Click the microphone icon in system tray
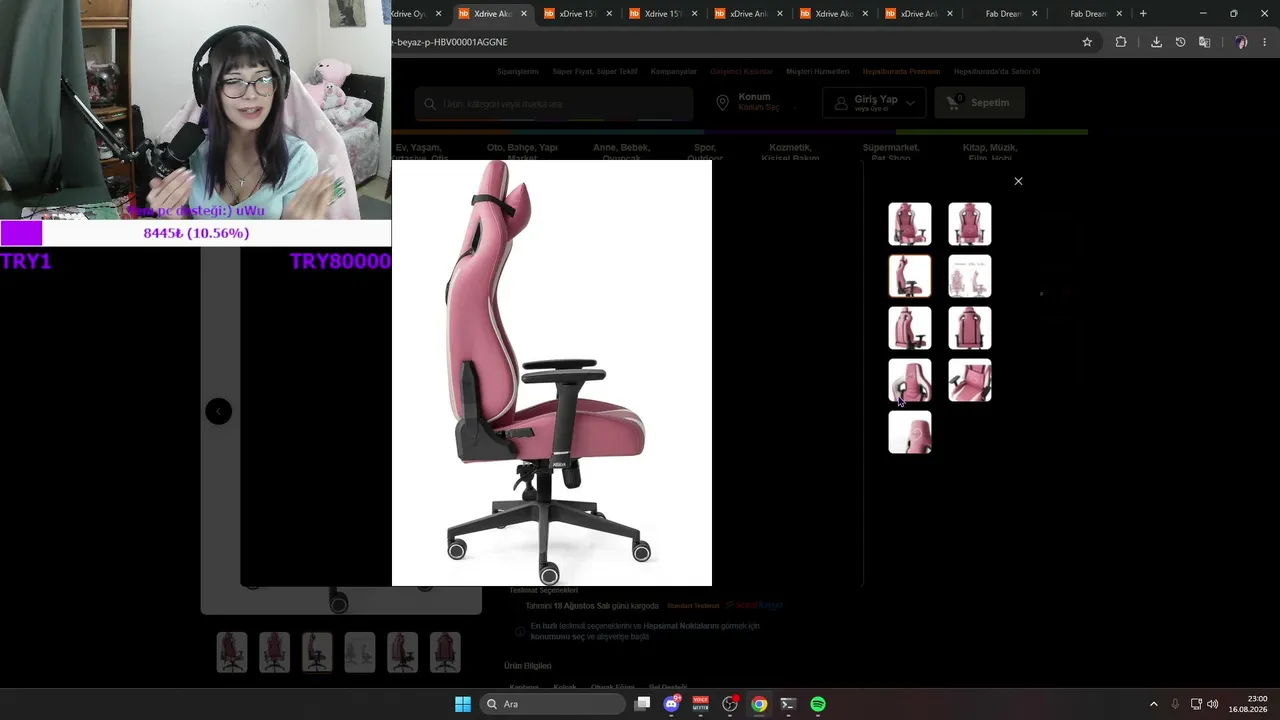The width and height of the screenshot is (1280, 720). pos(1175,704)
